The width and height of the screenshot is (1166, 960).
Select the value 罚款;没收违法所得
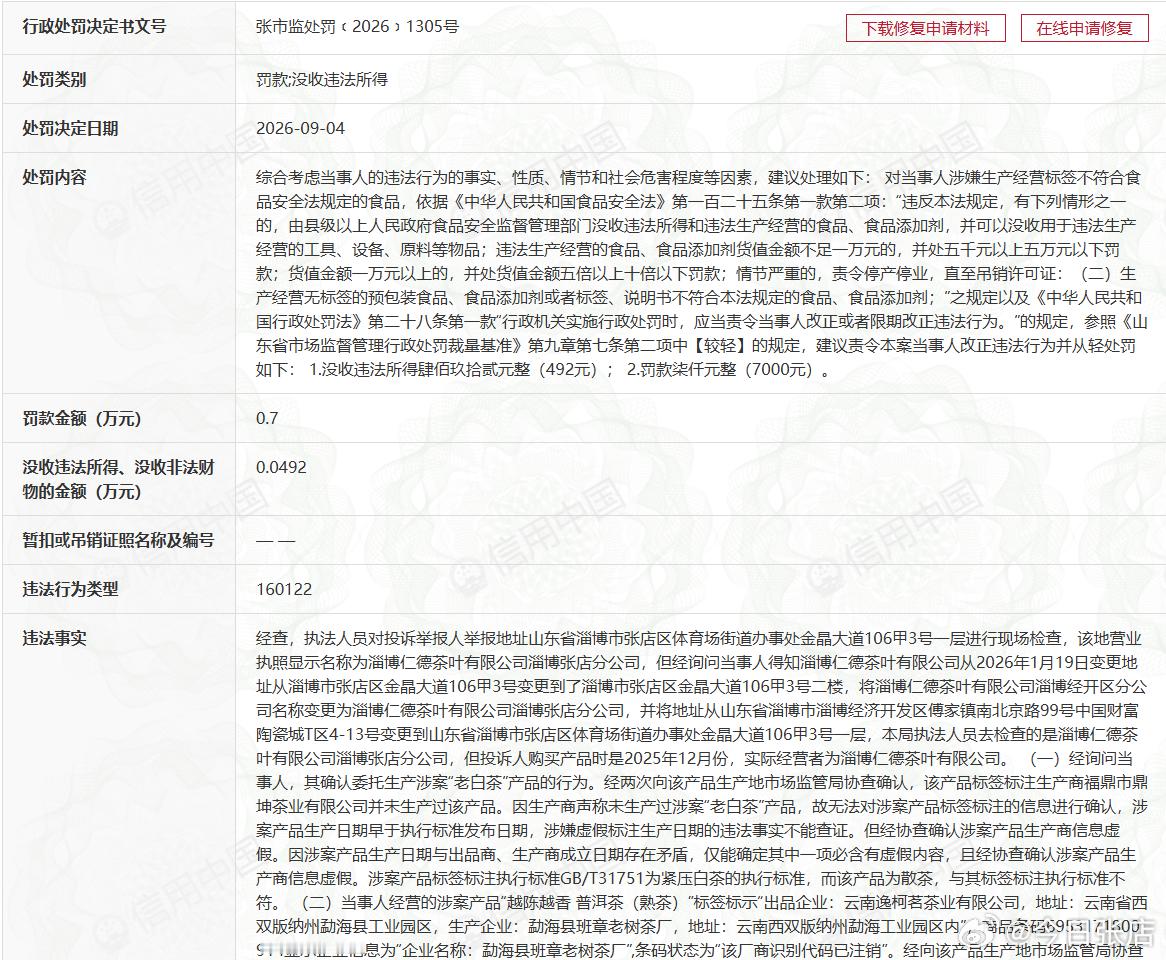click(321, 80)
